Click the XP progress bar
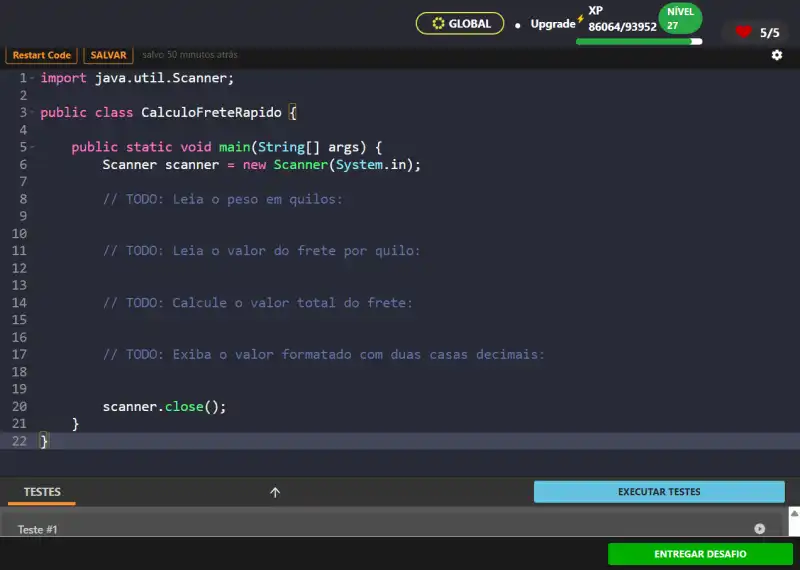800x570 pixels. [639, 42]
